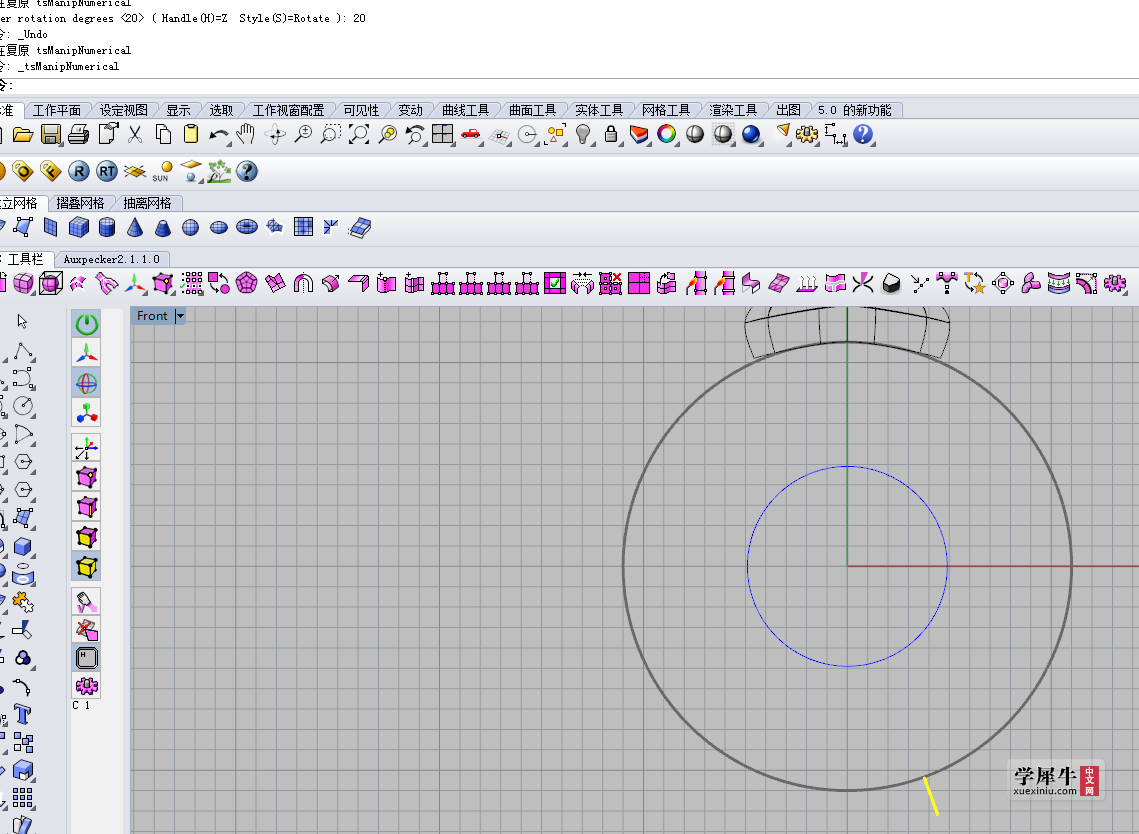Toggle face selection yellow-face cube filter
The height and width of the screenshot is (834, 1139).
click(x=86, y=537)
